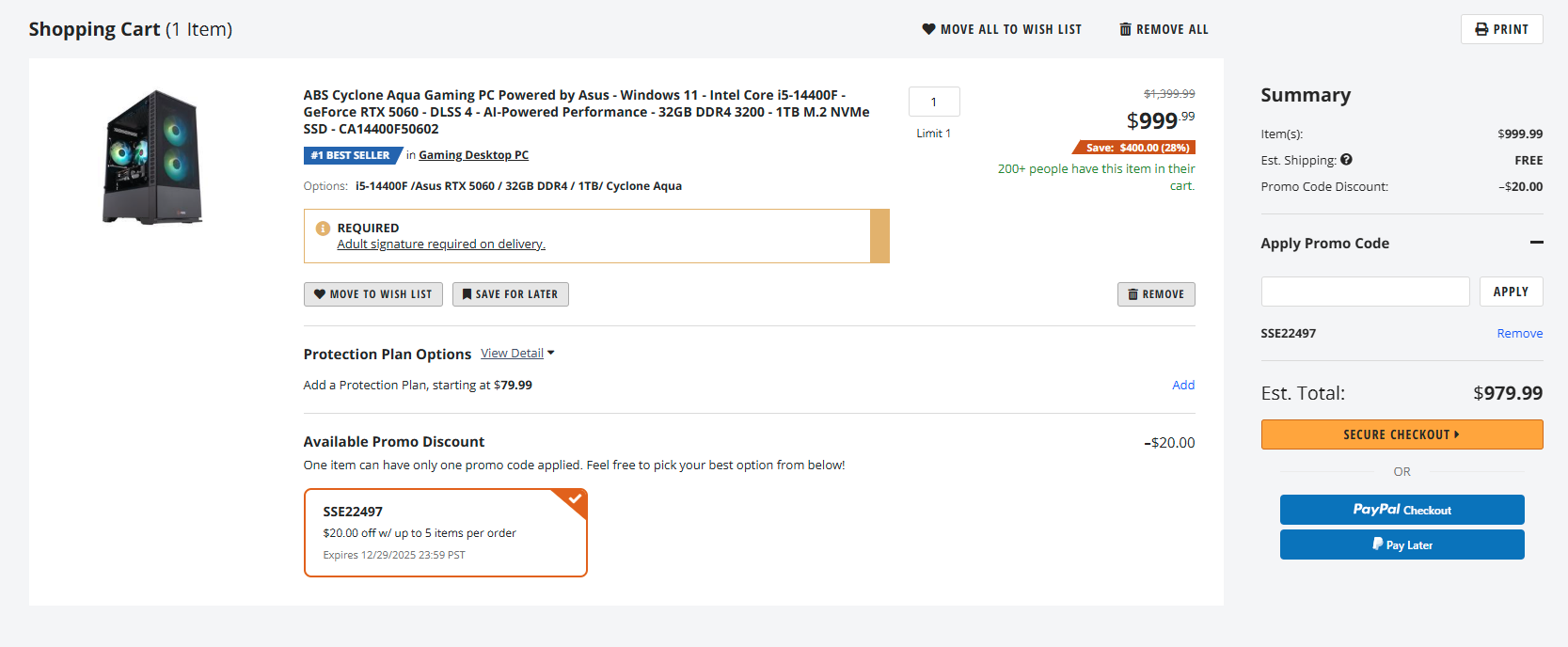Viewport: 1568px width, 647px height.
Task: Click the quantity input box
Action: (934, 102)
